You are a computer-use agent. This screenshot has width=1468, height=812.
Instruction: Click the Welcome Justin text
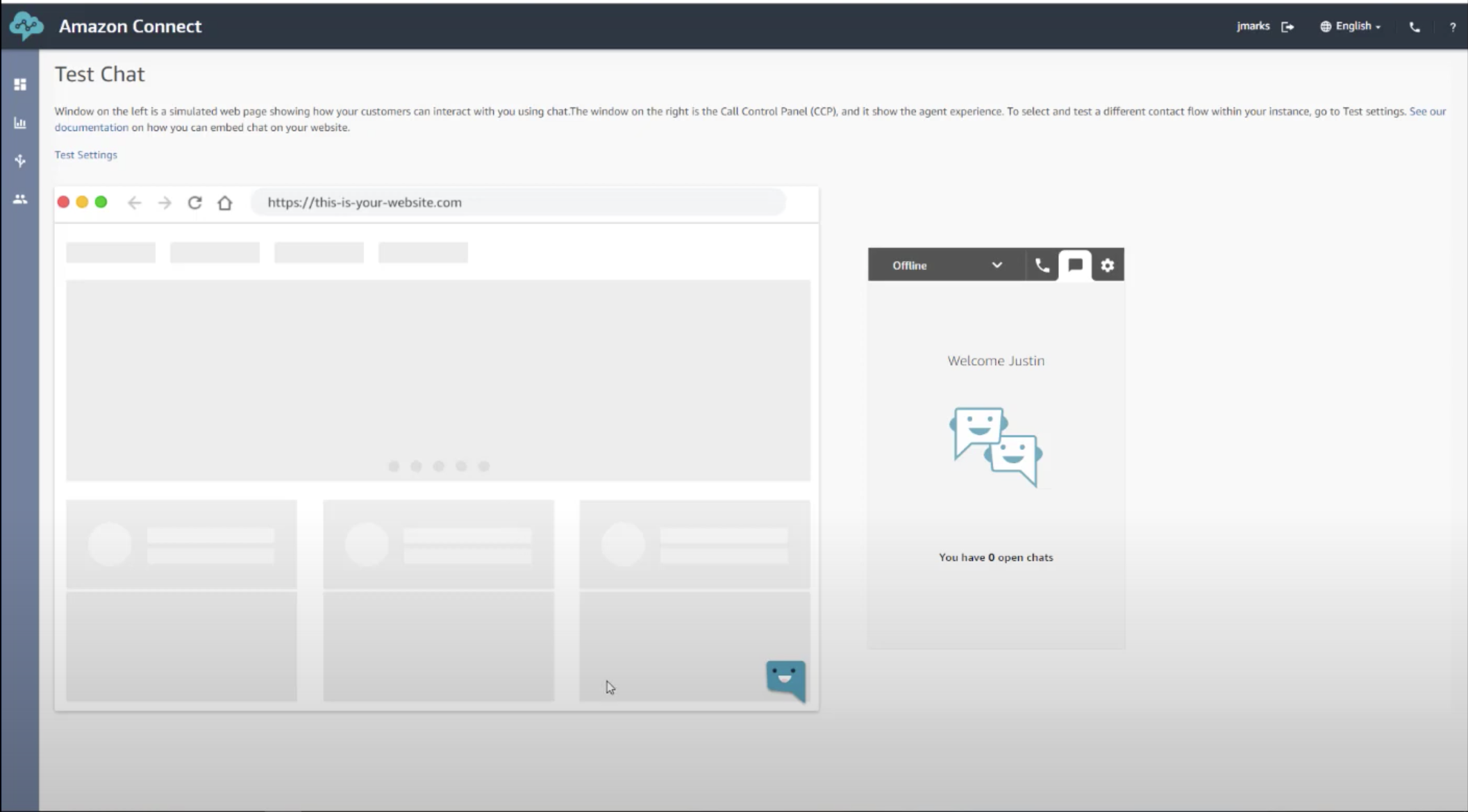[996, 361]
